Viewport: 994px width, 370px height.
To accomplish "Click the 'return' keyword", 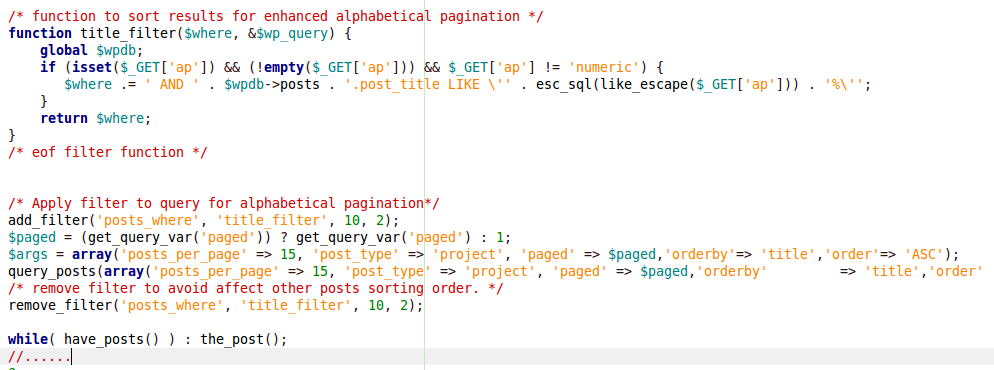I will point(64,118).
